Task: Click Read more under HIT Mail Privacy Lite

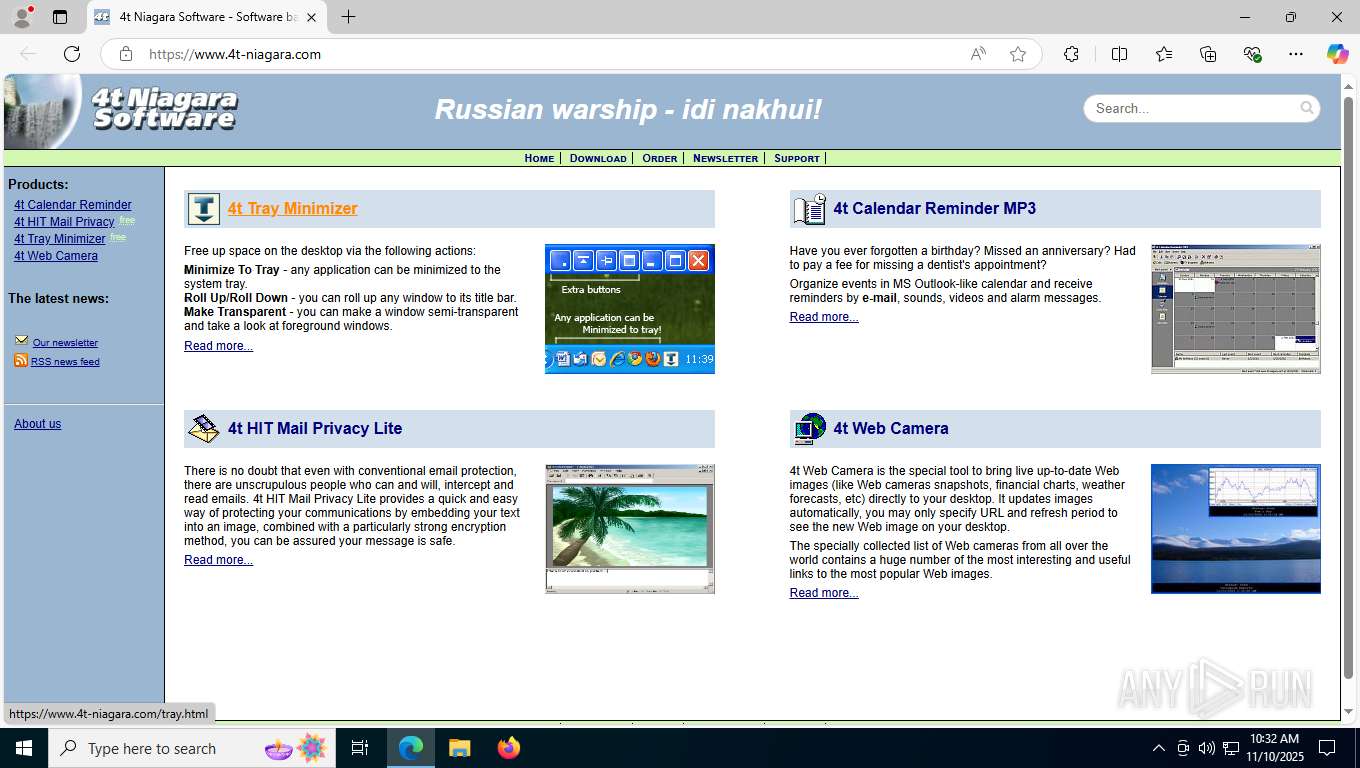Action: click(218, 560)
